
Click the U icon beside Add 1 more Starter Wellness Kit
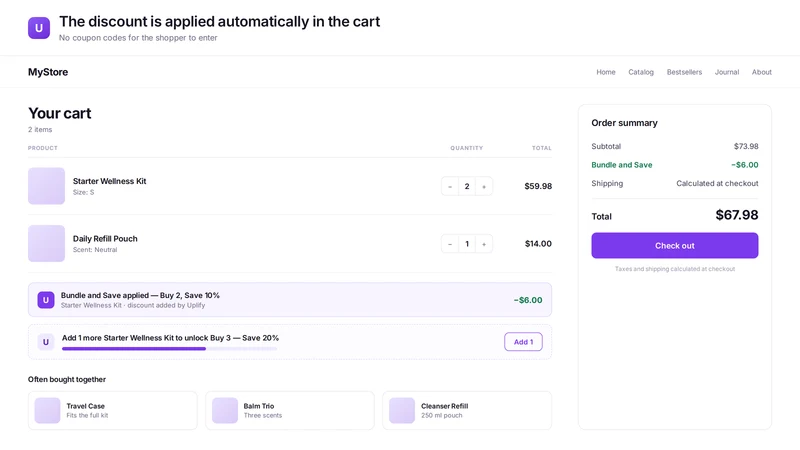[46, 342]
